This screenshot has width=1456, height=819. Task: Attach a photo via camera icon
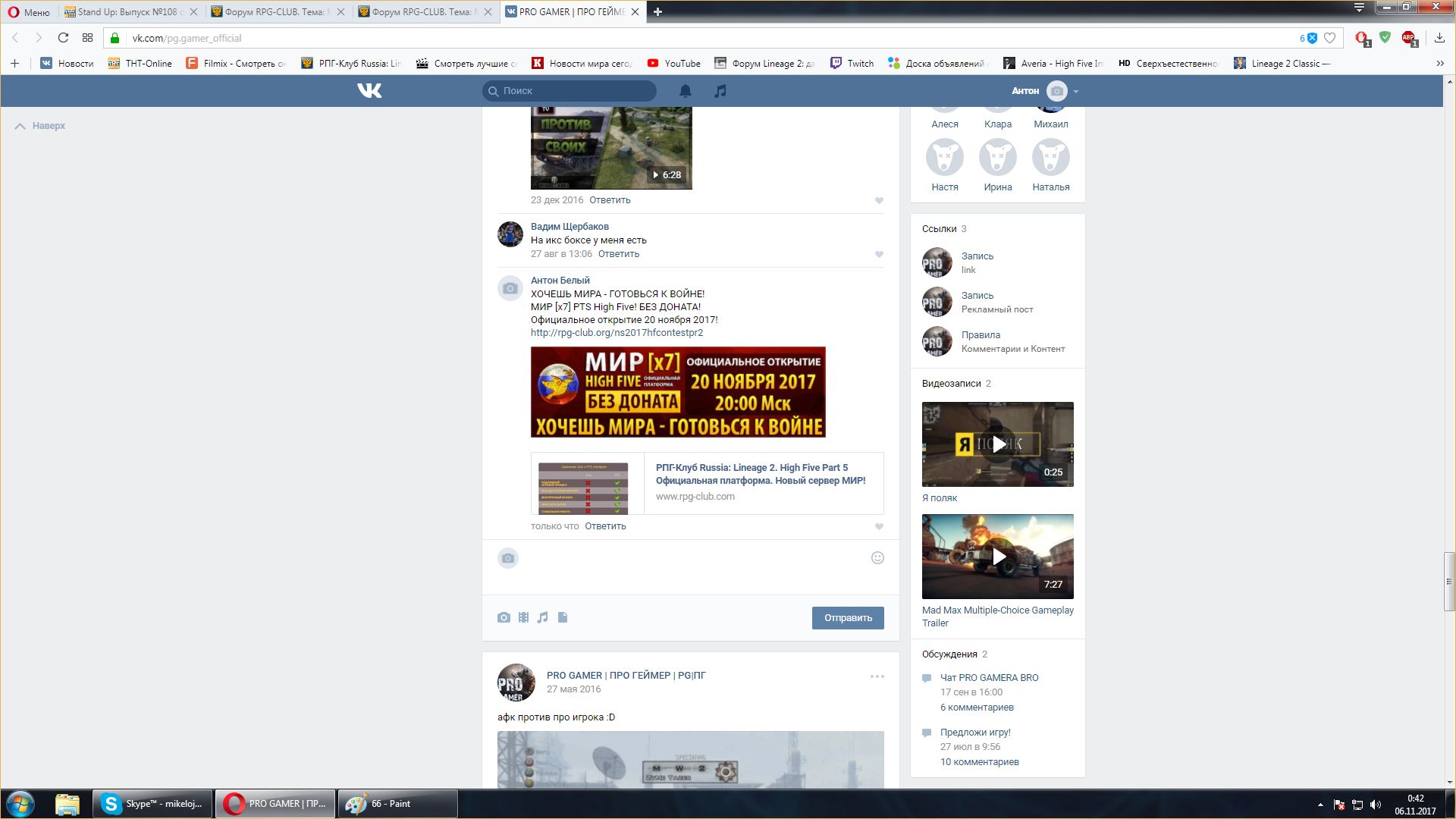504,617
